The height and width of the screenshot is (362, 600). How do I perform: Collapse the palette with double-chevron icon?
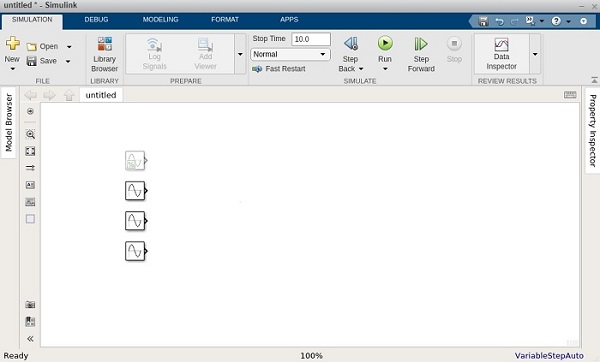[x=30, y=338]
